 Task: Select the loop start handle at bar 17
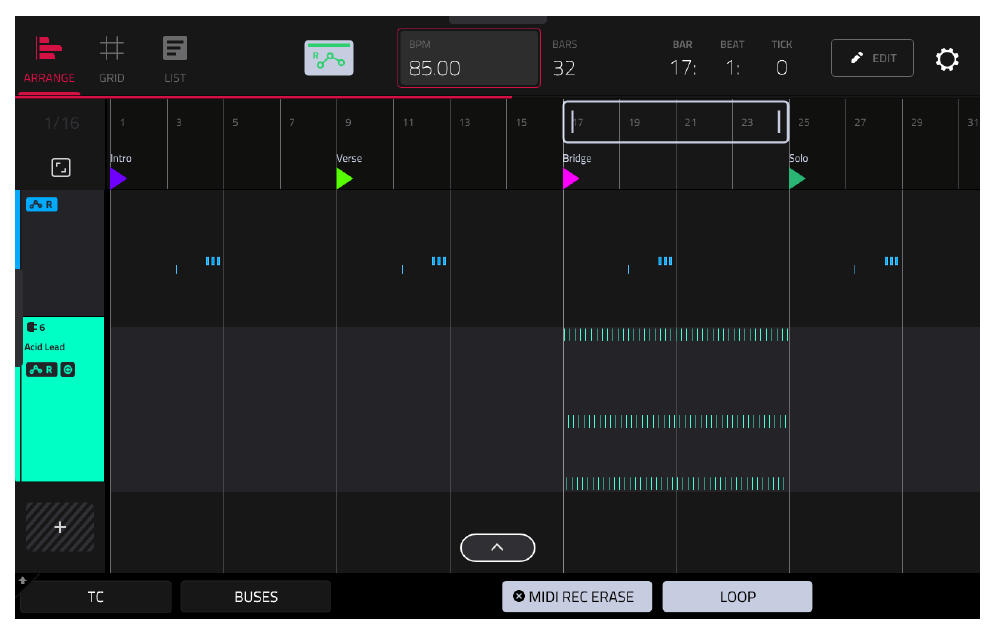[572, 121]
